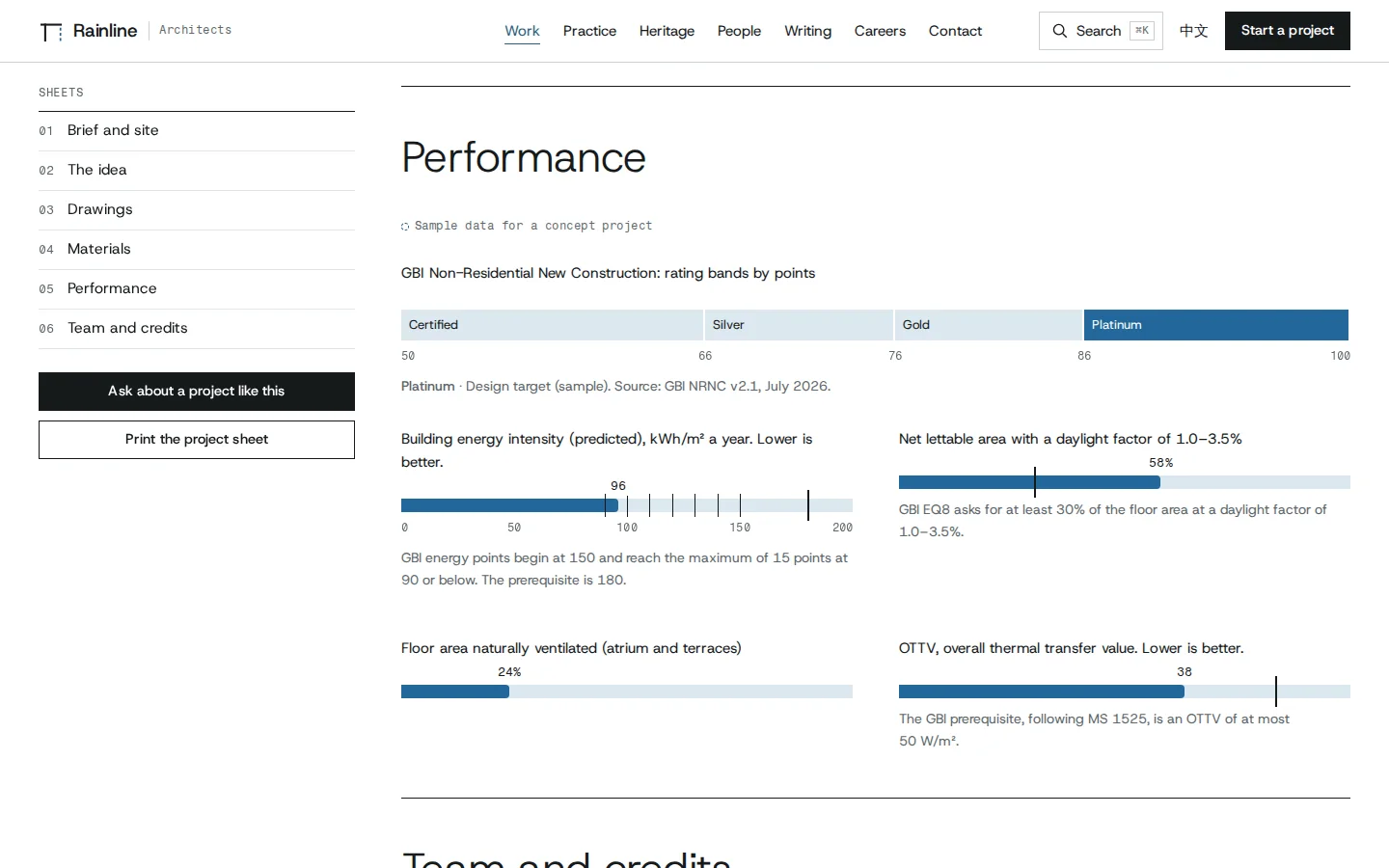The height and width of the screenshot is (868, 1389).
Task: Click the magnifier icon in Search
Action: coord(1059,31)
